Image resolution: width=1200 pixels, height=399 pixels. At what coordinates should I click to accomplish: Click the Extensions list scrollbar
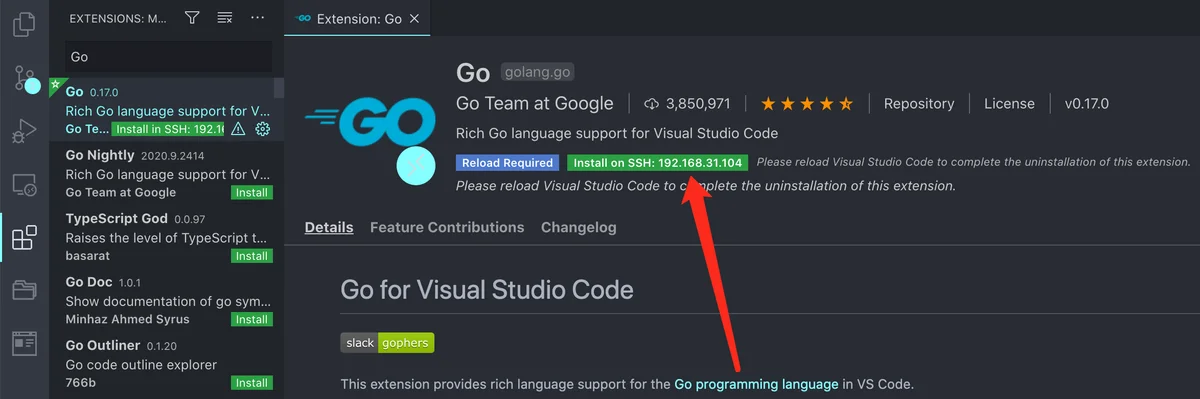[278, 88]
